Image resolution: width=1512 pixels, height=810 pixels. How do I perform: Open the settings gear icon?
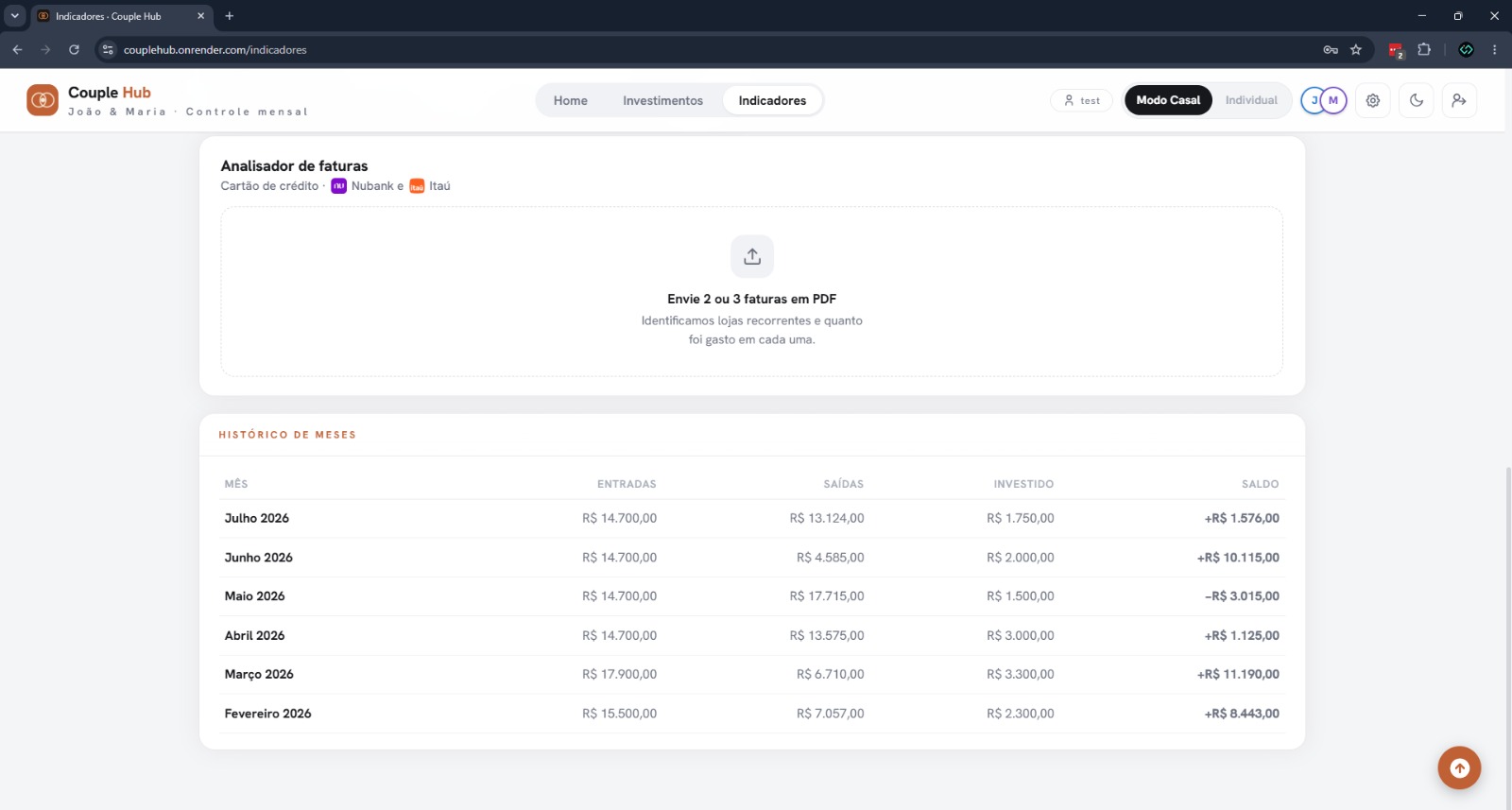tap(1373, 100)
